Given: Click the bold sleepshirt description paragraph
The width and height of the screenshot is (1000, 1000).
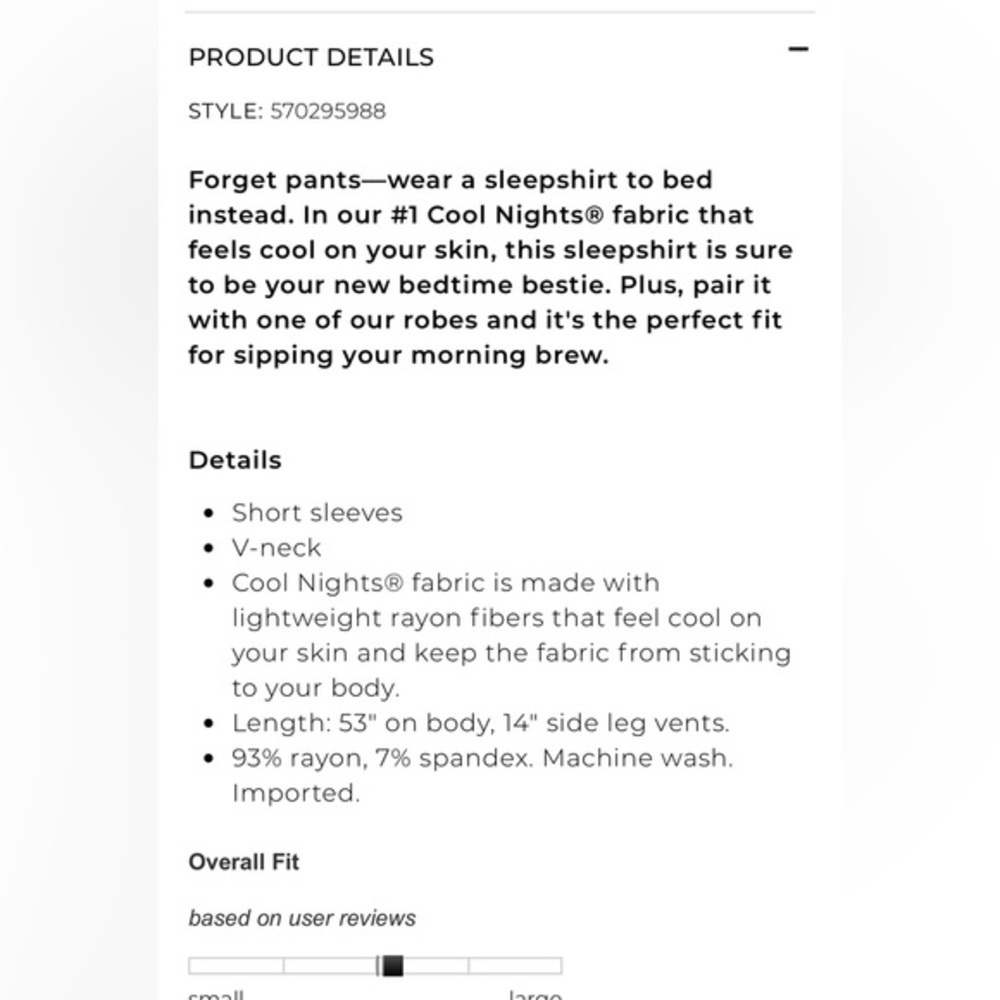Looking at the screenshot, I should (490, 267).
